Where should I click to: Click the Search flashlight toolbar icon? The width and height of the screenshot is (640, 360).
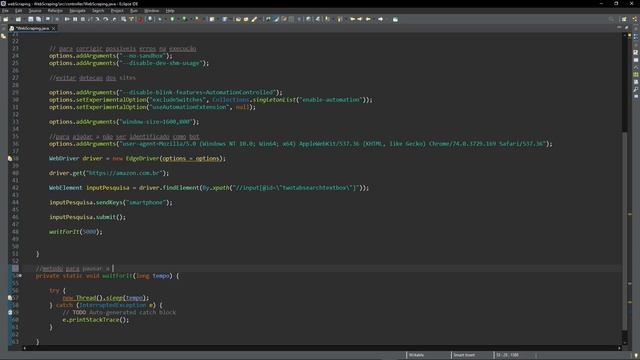click(x=254, y=19)
